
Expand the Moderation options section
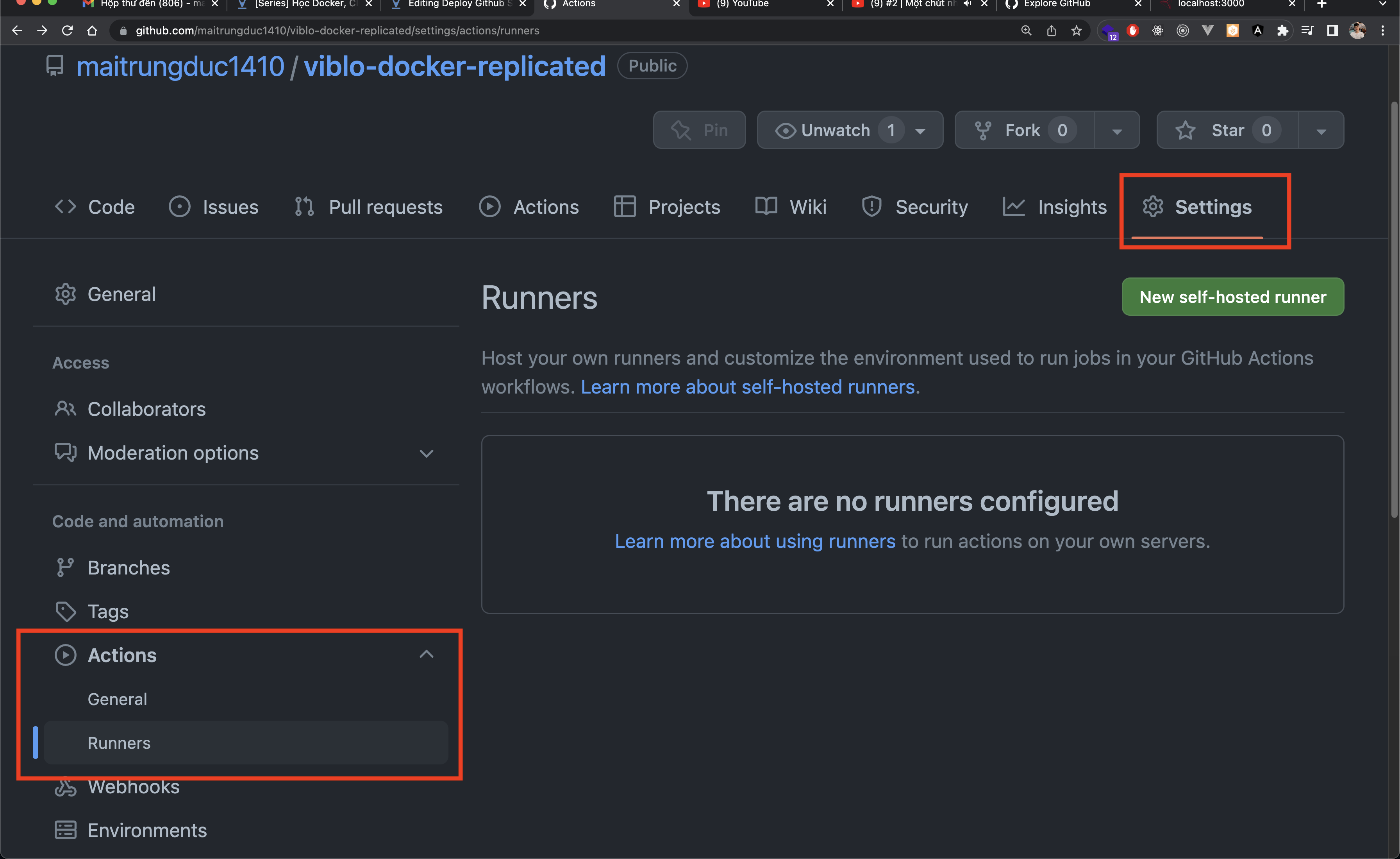pos(427,453)
